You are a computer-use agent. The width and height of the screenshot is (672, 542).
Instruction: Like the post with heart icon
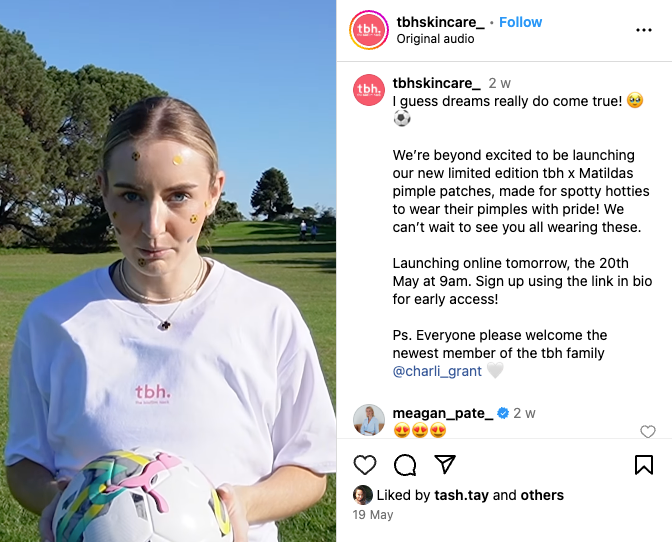pyautogui.click(x=365, y=464)
